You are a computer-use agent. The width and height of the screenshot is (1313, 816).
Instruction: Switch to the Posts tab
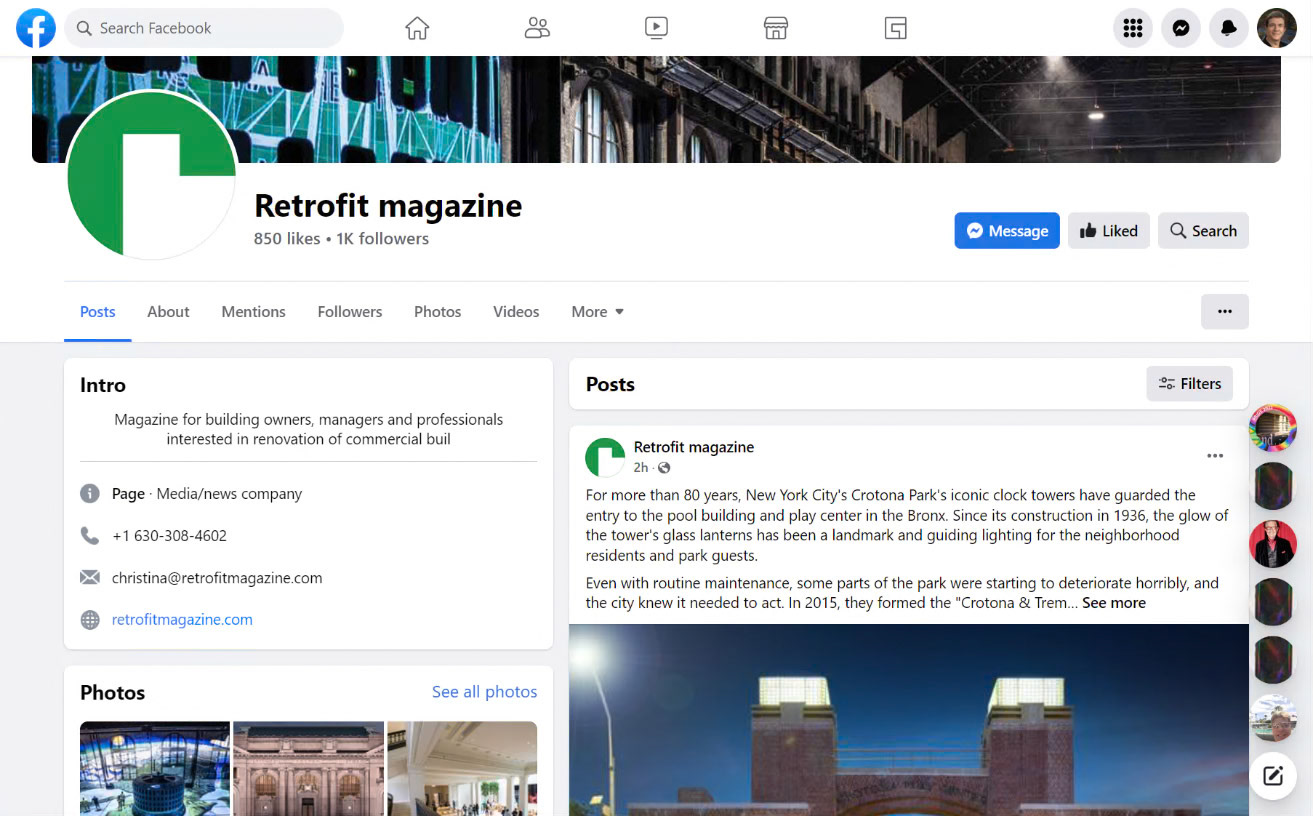click(x=98, y=312)
